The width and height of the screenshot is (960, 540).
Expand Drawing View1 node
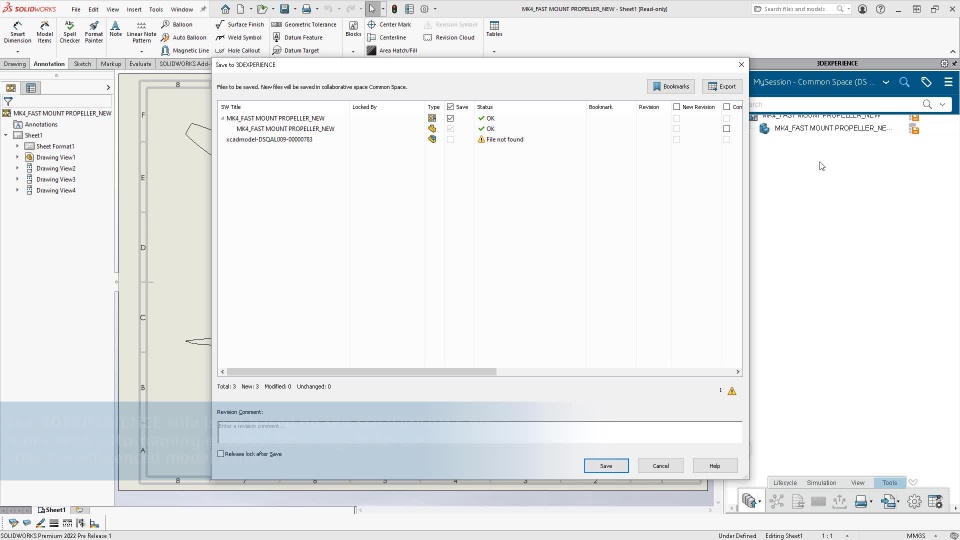[17, 157]
